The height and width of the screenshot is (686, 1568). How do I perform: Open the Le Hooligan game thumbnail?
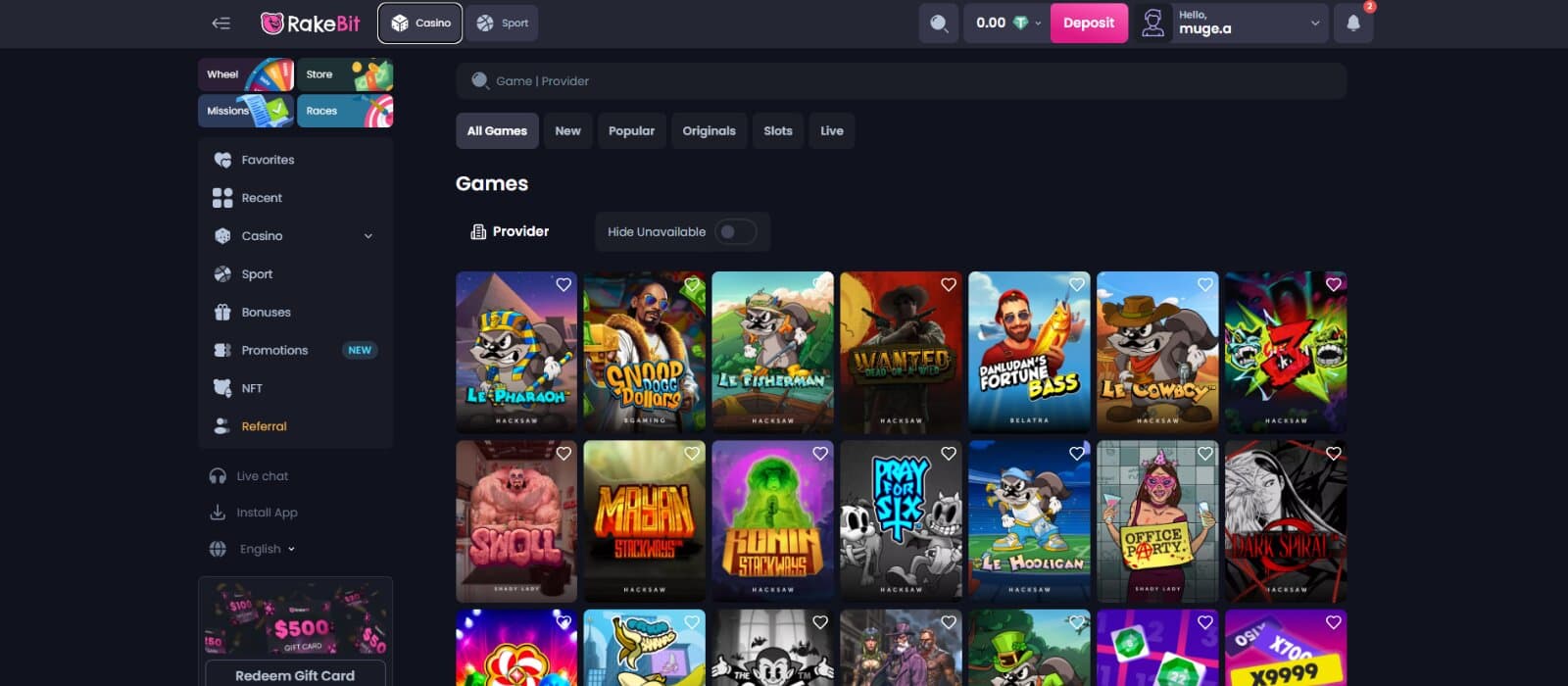1029,521
